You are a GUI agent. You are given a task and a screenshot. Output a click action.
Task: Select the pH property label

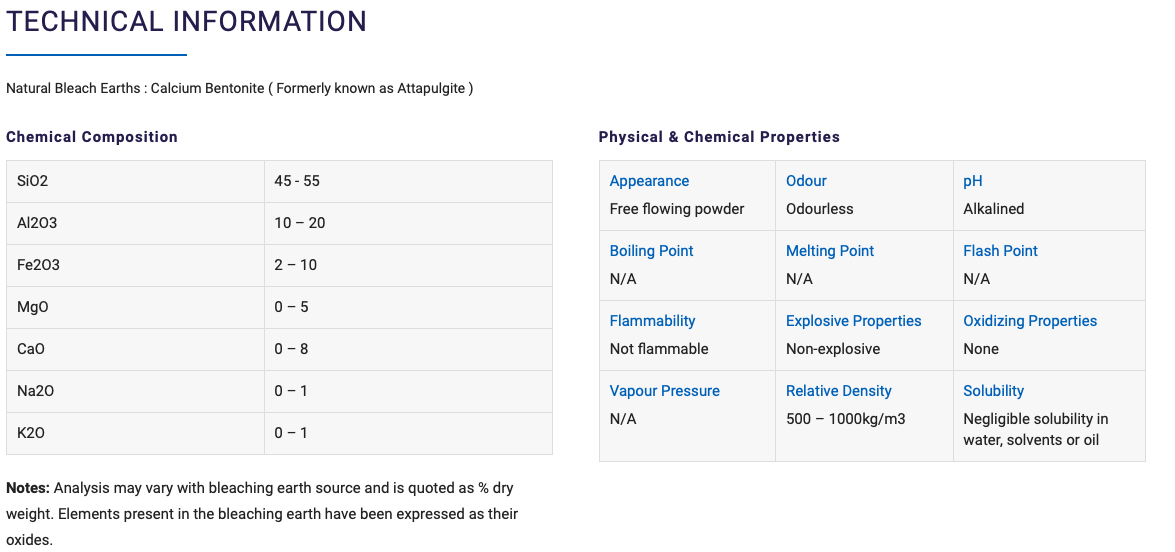(973, 181)
